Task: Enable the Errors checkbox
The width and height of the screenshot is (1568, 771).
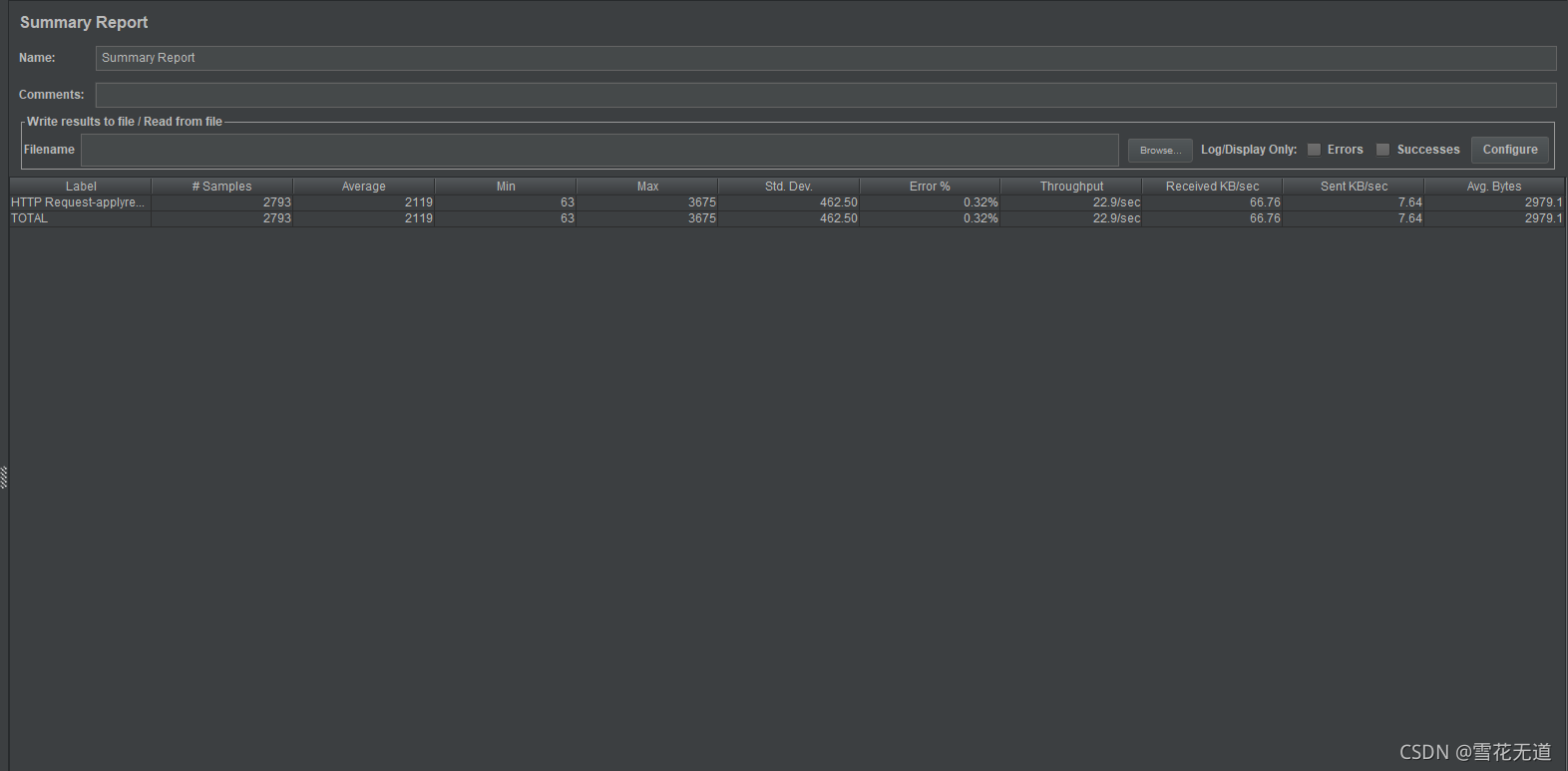Action: tap(1315, 150)
